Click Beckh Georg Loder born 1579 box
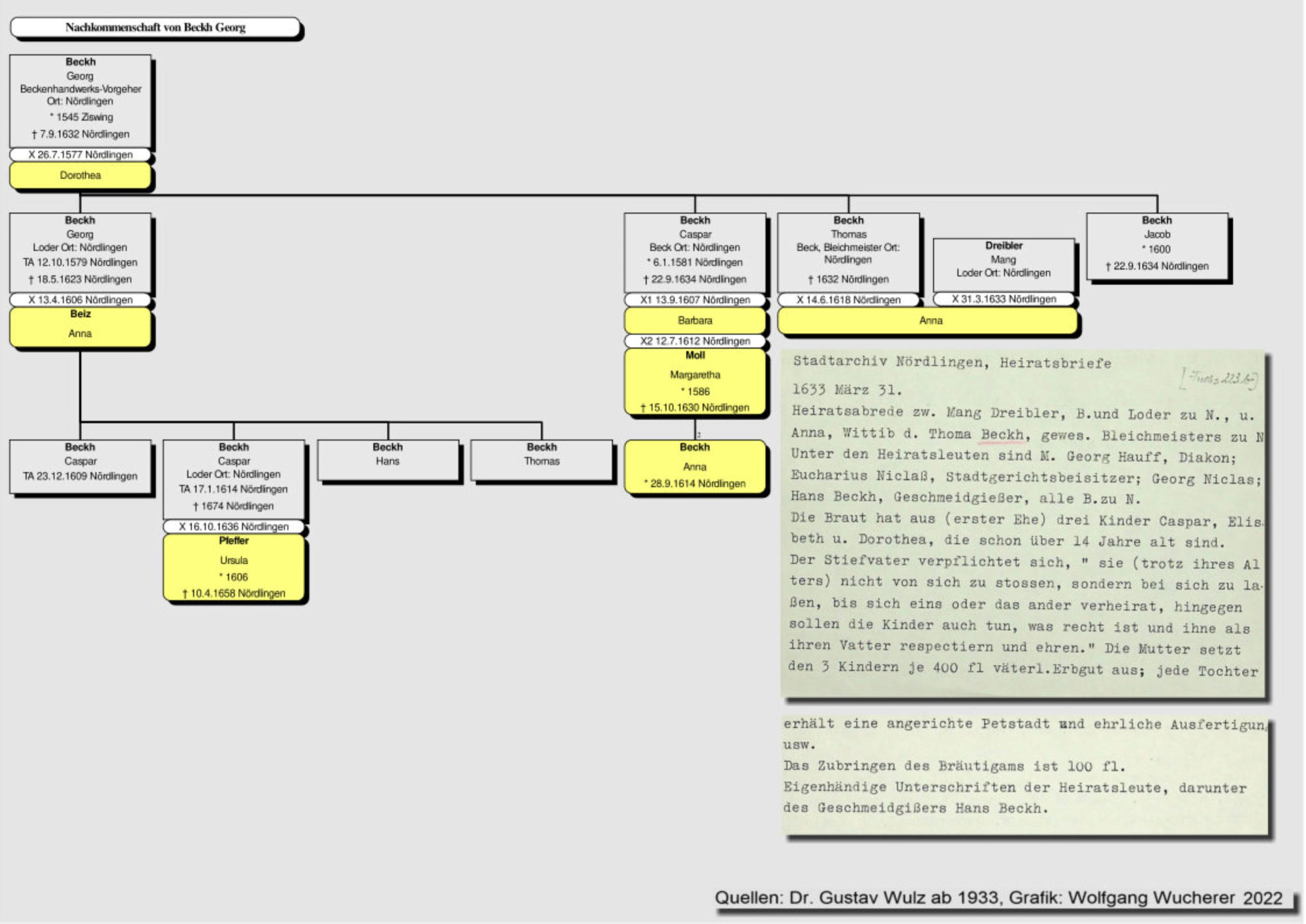 click(80, 253)
